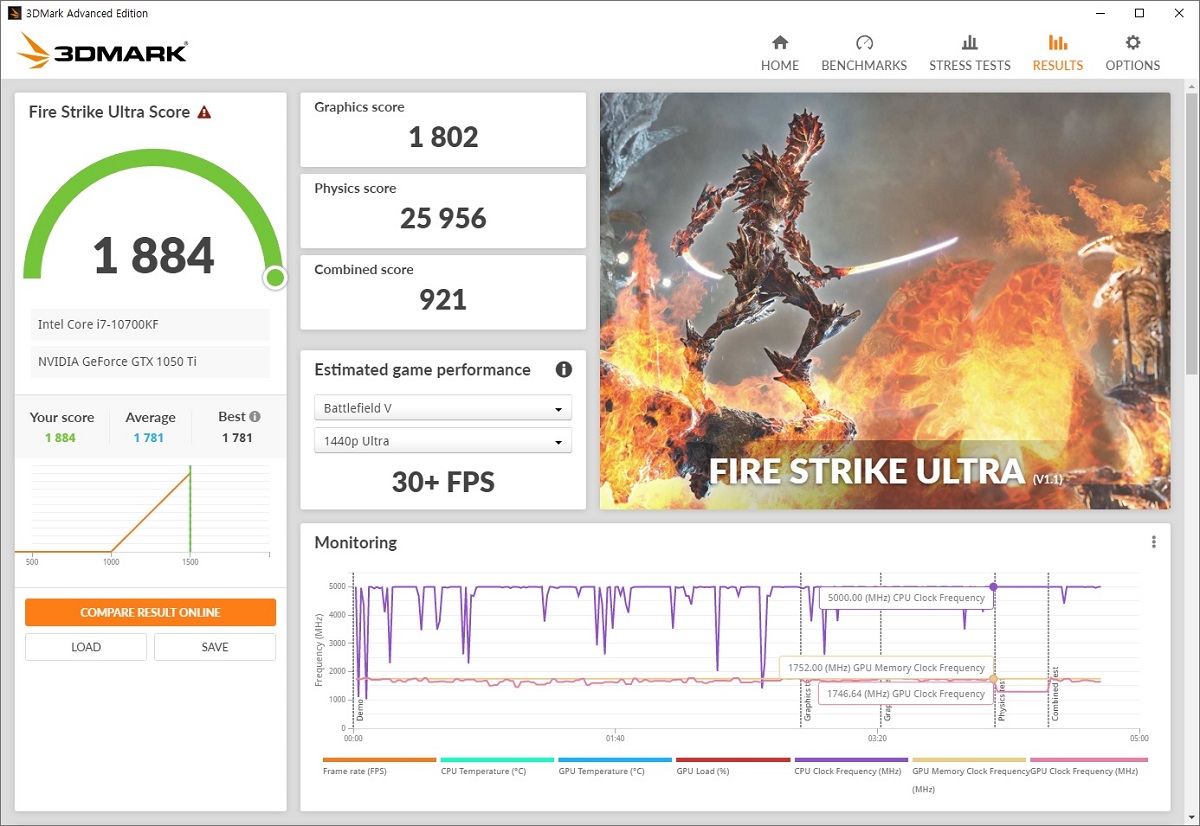
Task: Toggle Frame rate (FPS) legend item
Action: coord(379,766)
